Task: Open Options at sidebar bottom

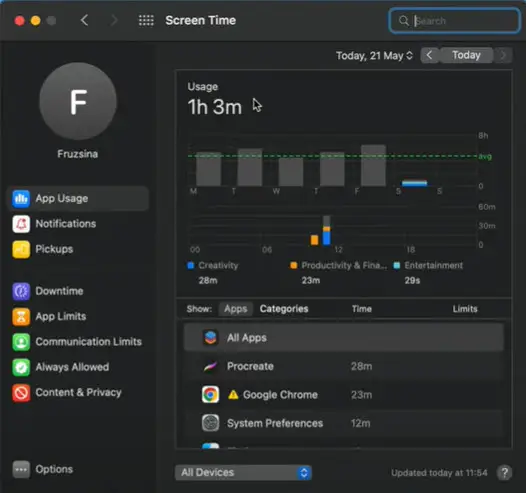Action: [43, 469]
